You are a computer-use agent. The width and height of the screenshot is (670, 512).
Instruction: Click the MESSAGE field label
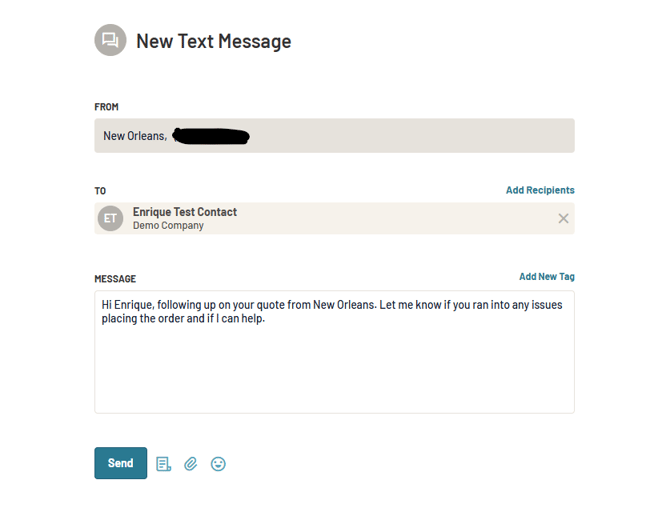(115, 279)
